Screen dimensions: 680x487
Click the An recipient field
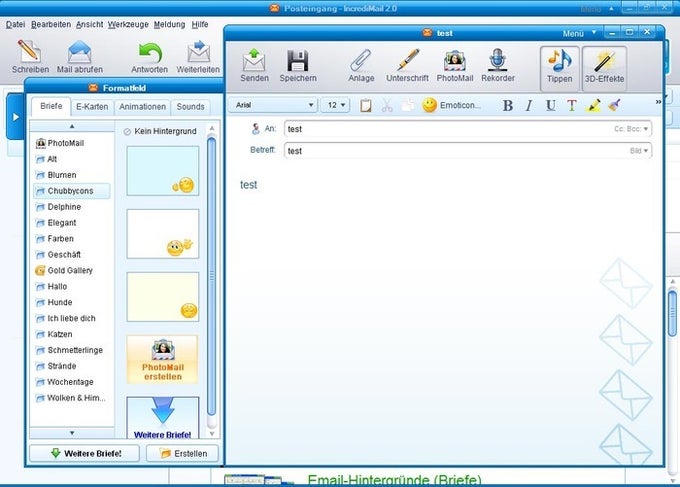[x=468, y=129]
